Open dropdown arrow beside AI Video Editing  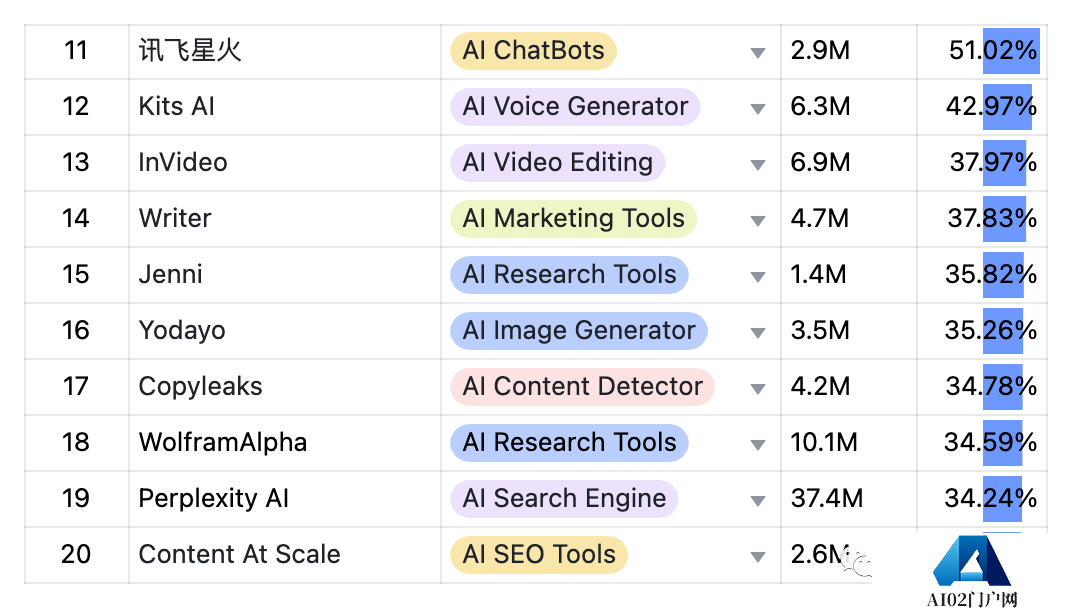point(757,165)
